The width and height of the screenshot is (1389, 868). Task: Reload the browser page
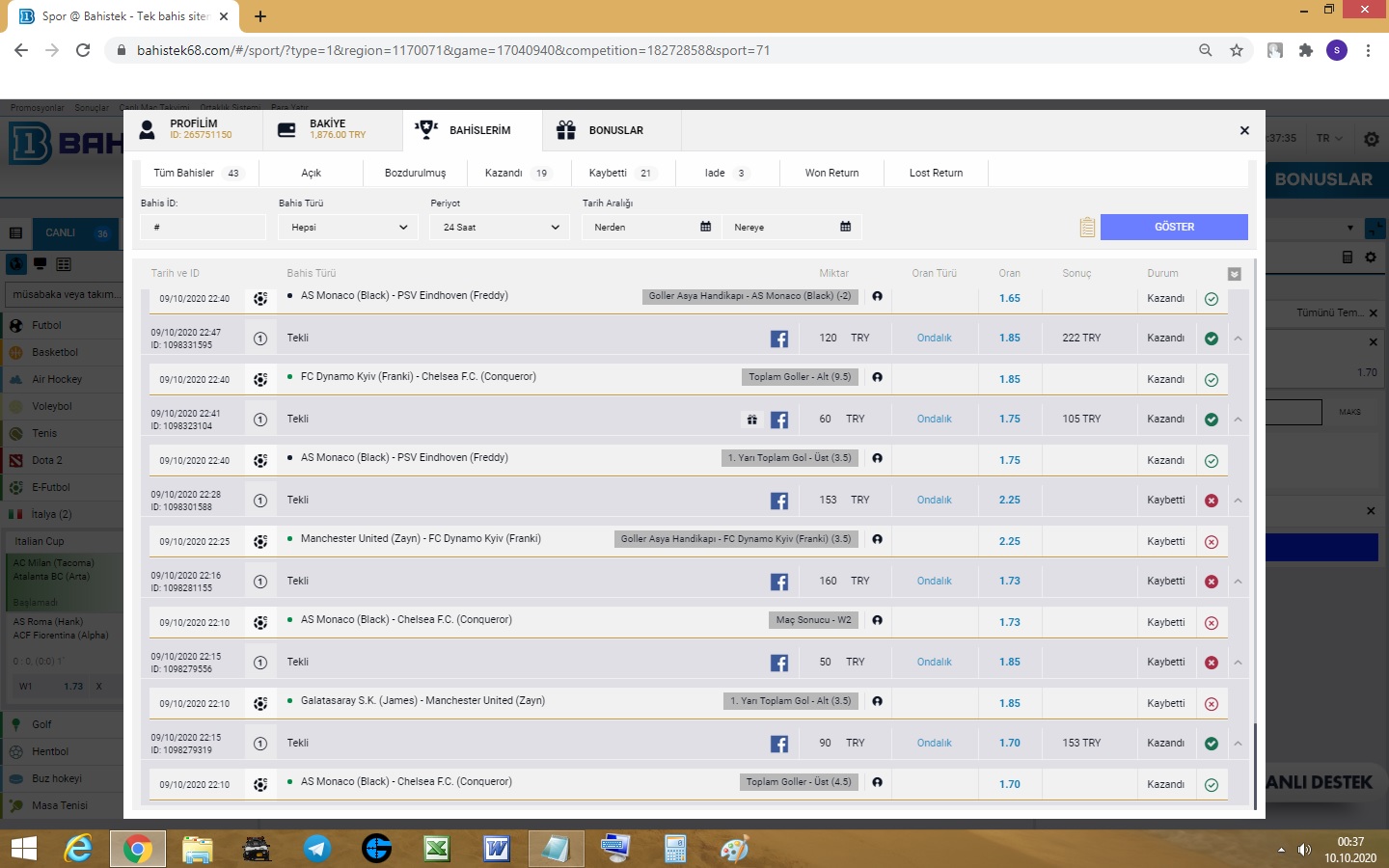(83, 50)
